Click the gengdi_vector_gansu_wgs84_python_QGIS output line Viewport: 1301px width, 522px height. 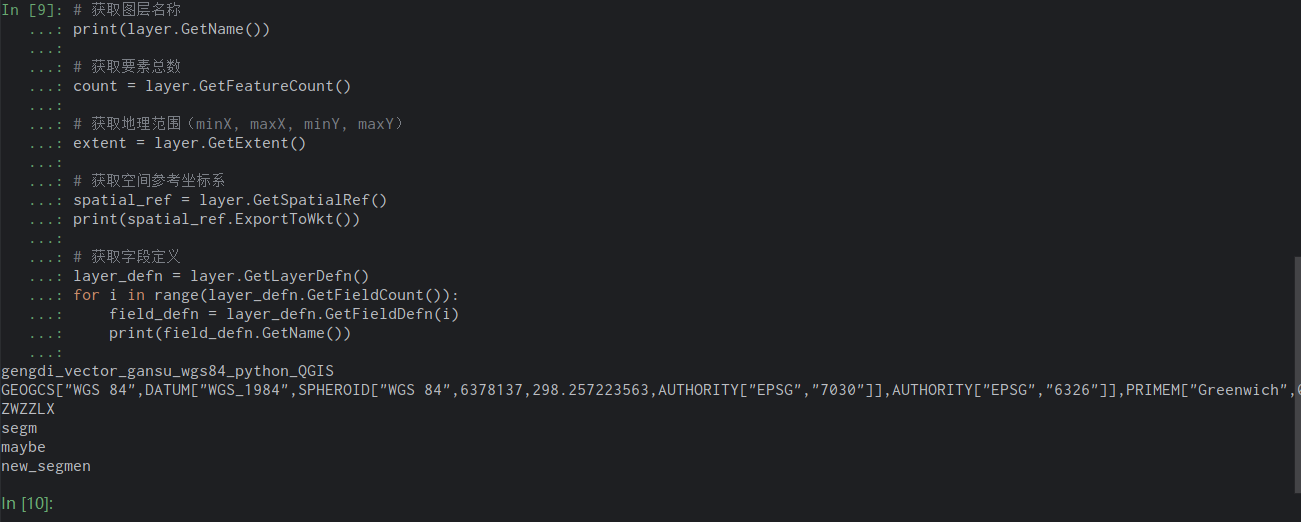pyautogui.click(x=167, y=371)
